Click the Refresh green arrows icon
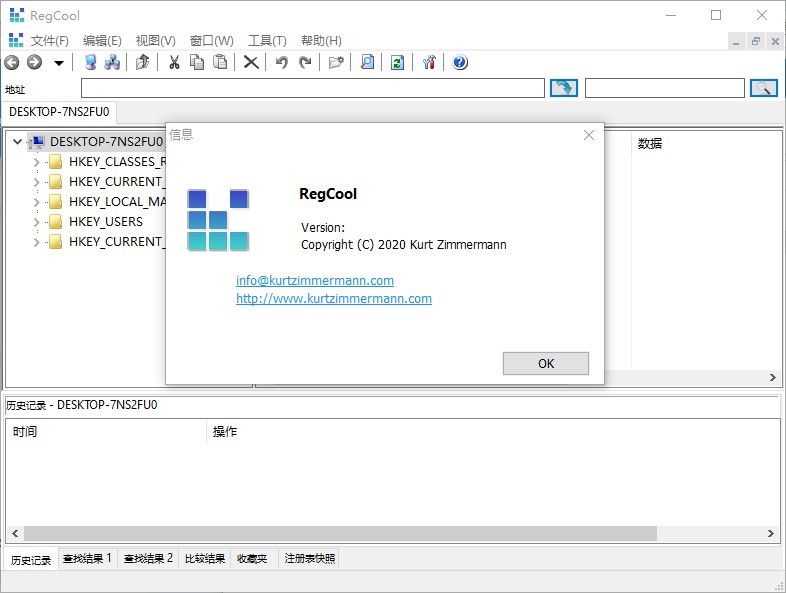This screenshot has width=786, height=593. point(398,62)
